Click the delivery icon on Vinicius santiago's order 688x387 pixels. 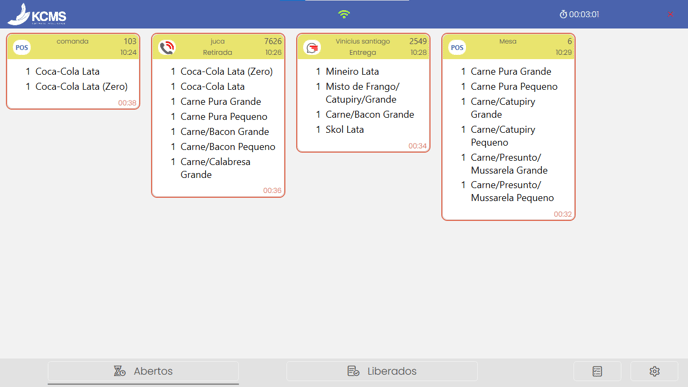tap(312, 47)
